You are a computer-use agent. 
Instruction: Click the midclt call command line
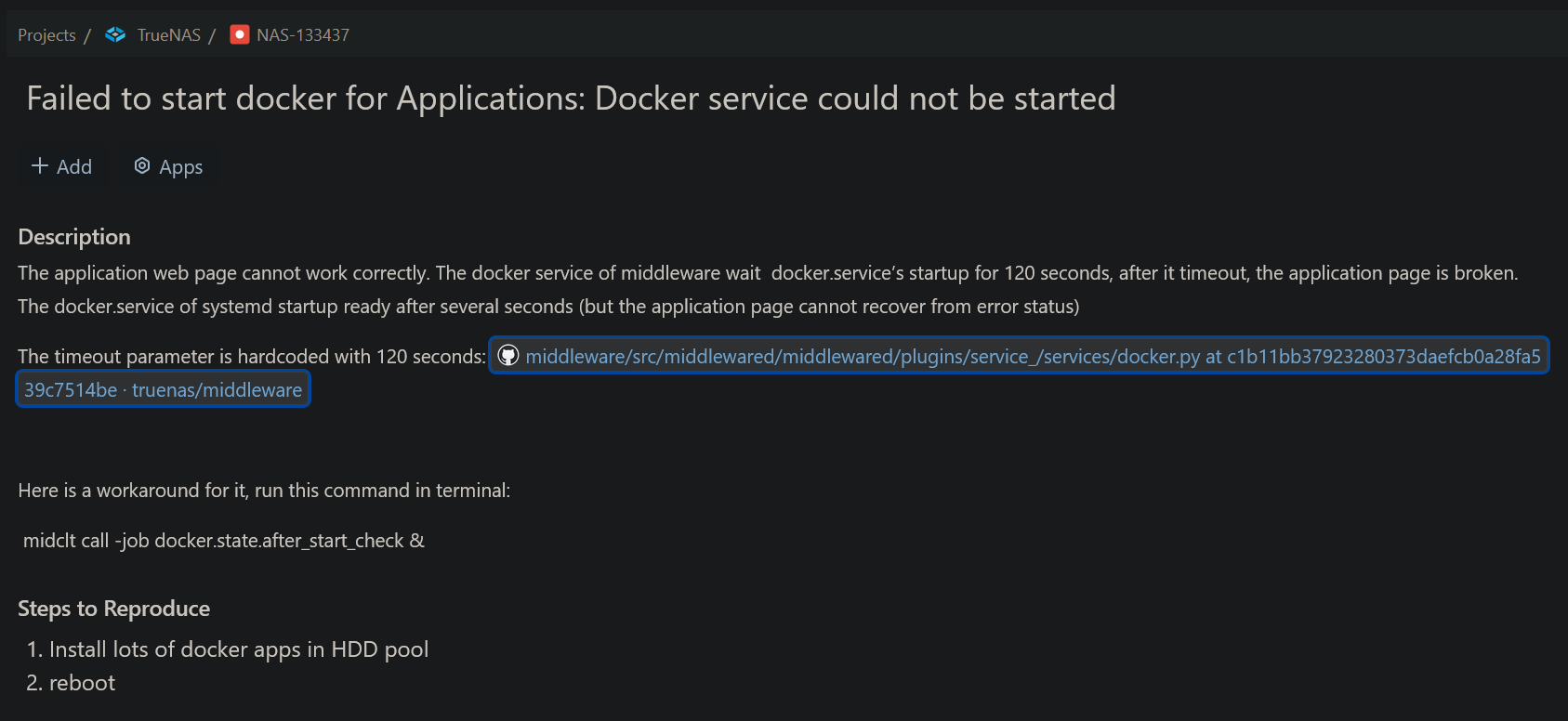click(224, 541)
